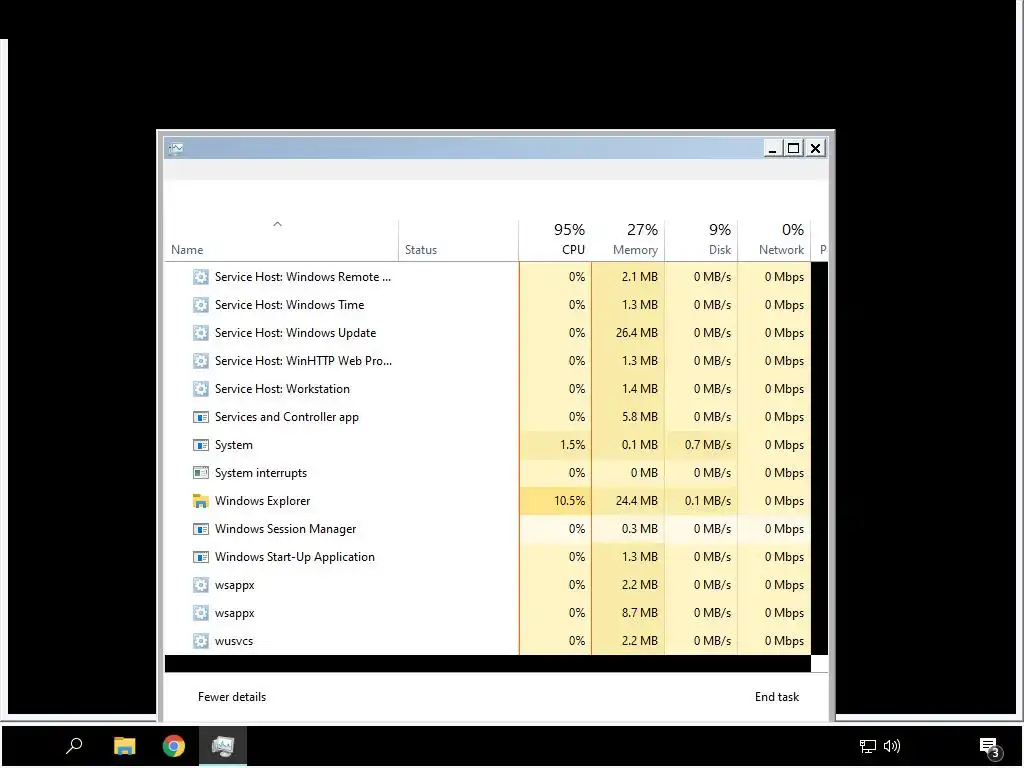This screenshot has width=1024, height=768.
Task: Click the Services and Controller app icon
Action: [x=200, y=417]
